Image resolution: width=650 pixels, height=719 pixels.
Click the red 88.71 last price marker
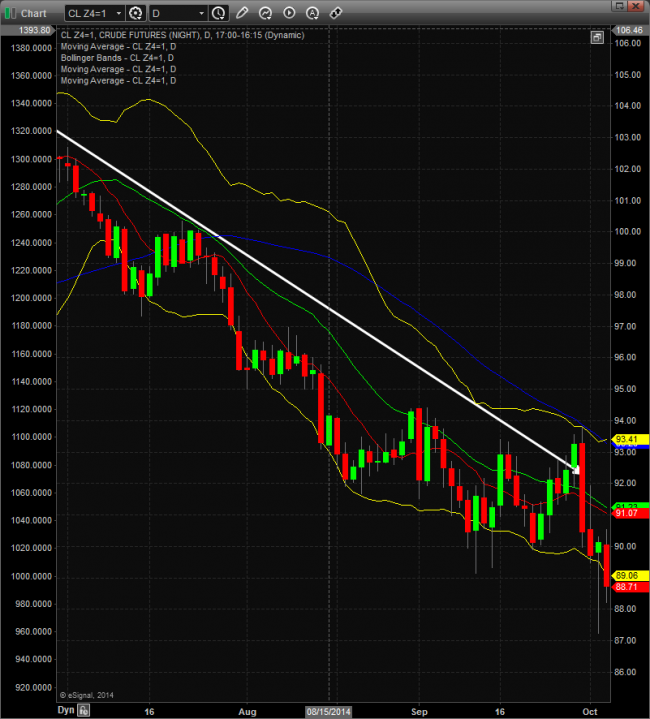(629, 587)
